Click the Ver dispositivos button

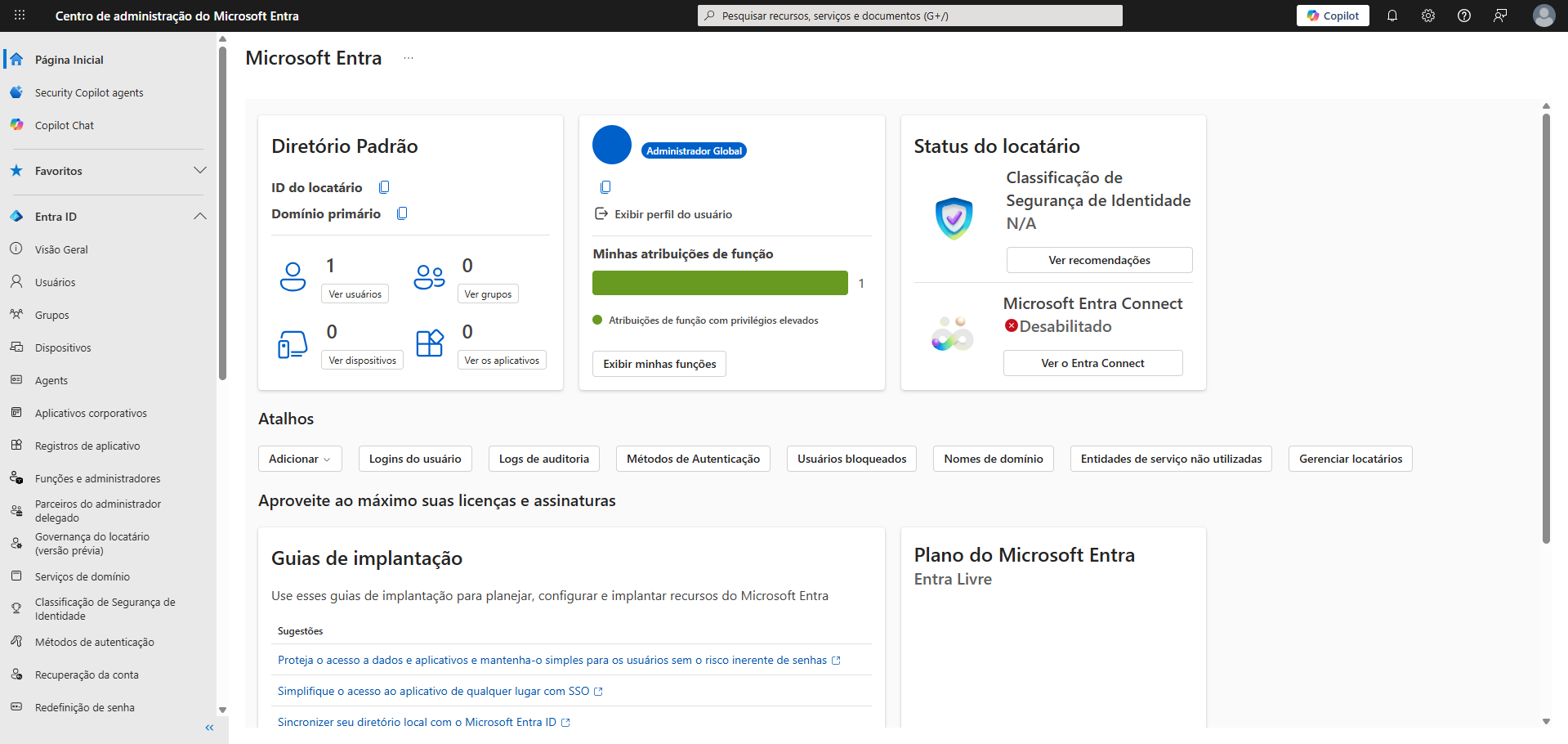(x=362, y=360)
